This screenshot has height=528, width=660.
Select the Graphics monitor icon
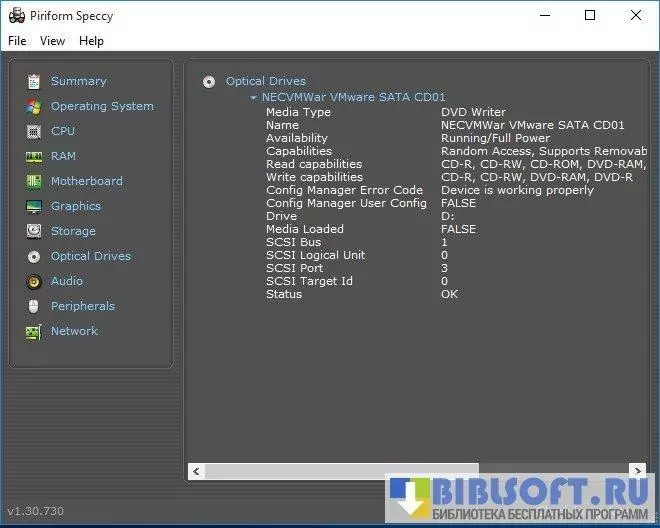pyautogui.click(x=34, y=206)
